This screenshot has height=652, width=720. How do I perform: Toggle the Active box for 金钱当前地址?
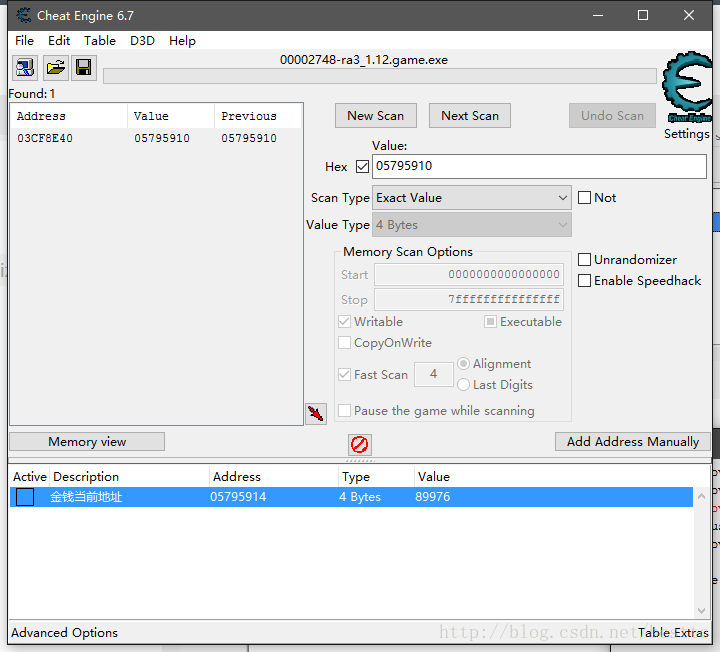(x=25, y=497)
